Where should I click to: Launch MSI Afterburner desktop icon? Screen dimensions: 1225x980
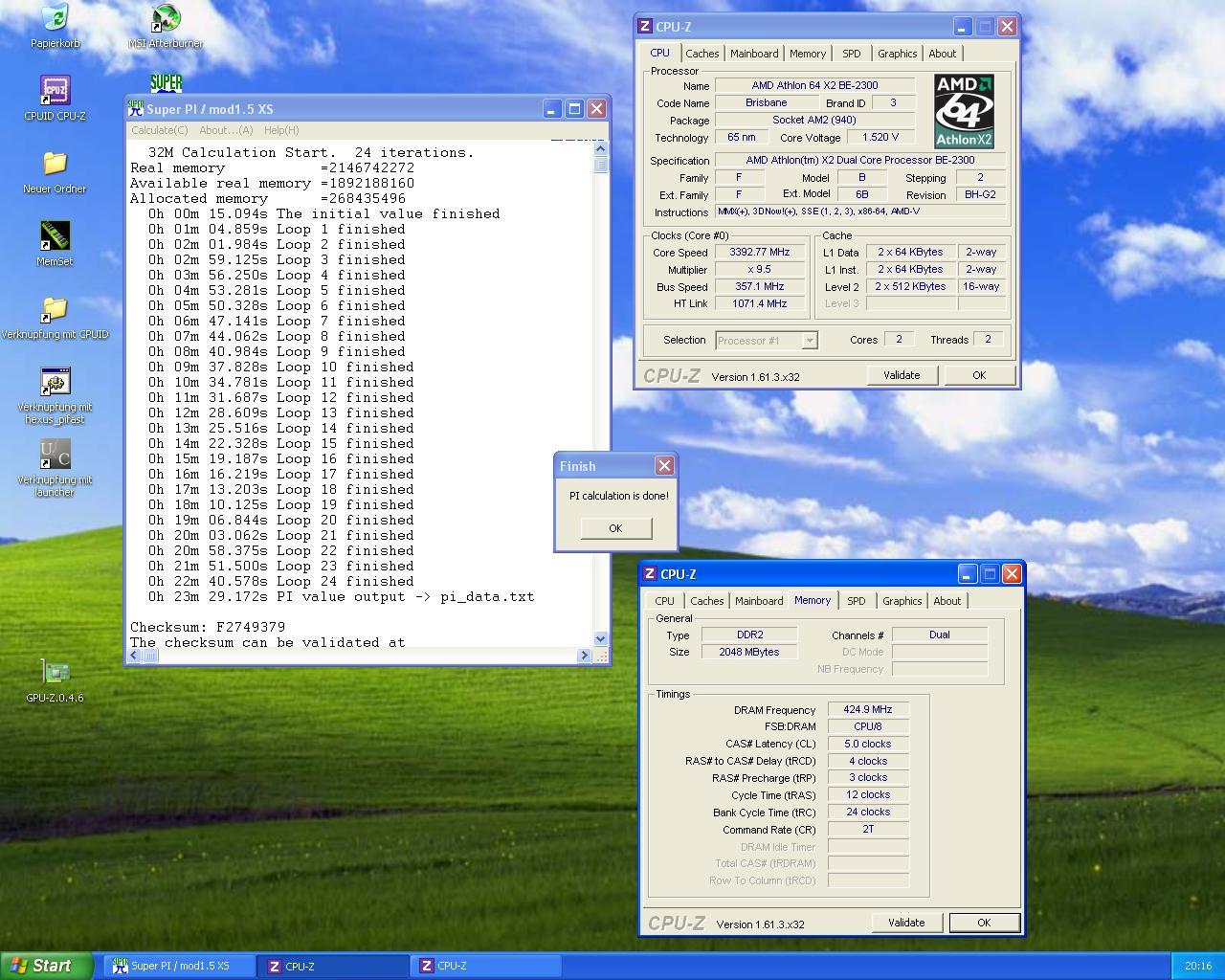pos(166,18)
